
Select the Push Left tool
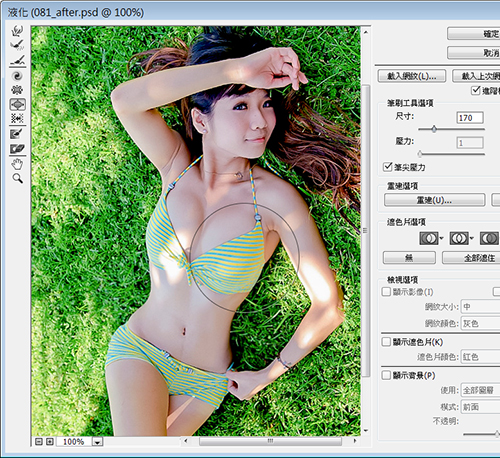[x=17, y=118]
